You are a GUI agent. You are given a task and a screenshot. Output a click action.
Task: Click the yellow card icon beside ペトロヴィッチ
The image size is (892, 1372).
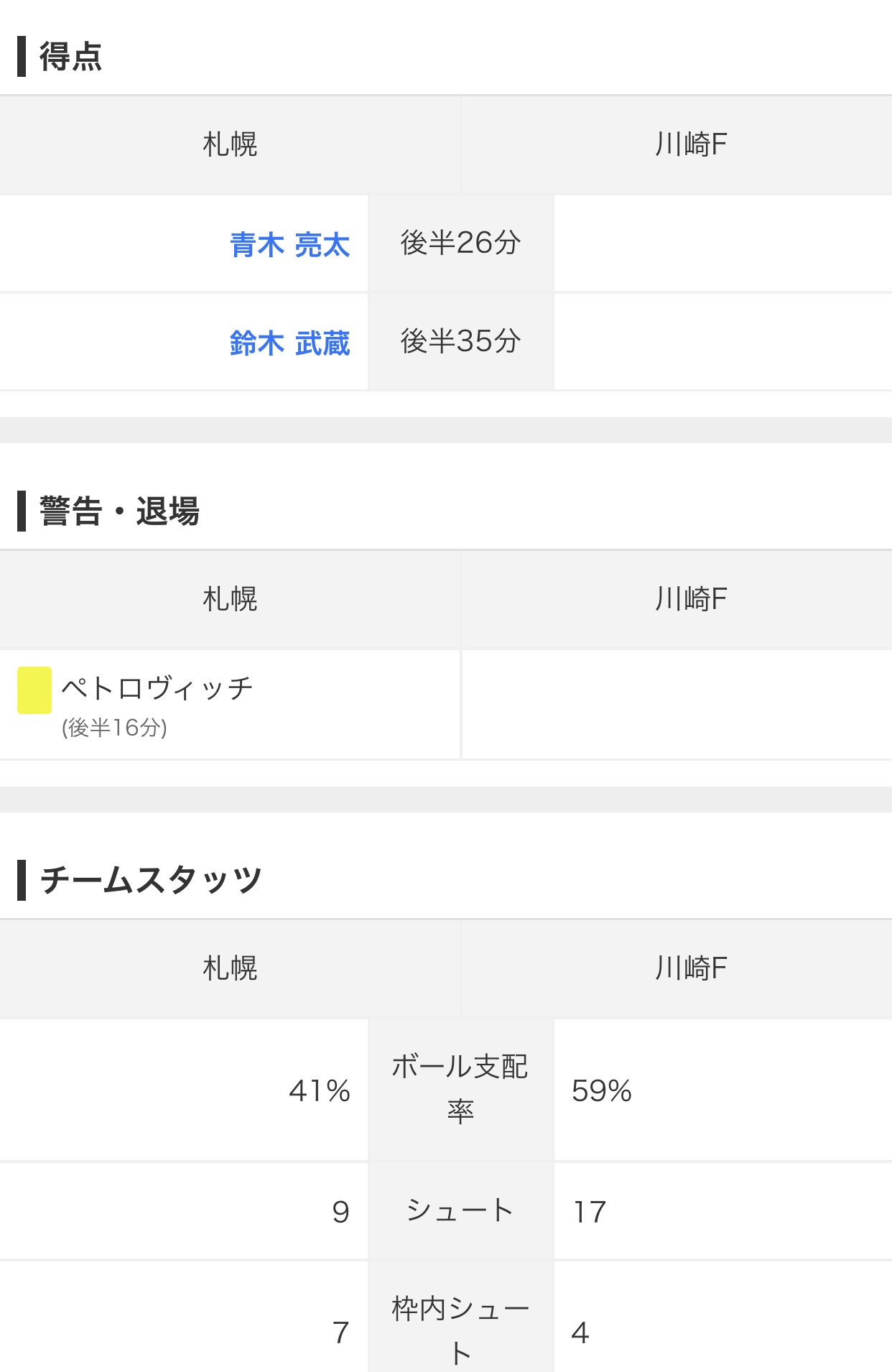pos(34,690)
